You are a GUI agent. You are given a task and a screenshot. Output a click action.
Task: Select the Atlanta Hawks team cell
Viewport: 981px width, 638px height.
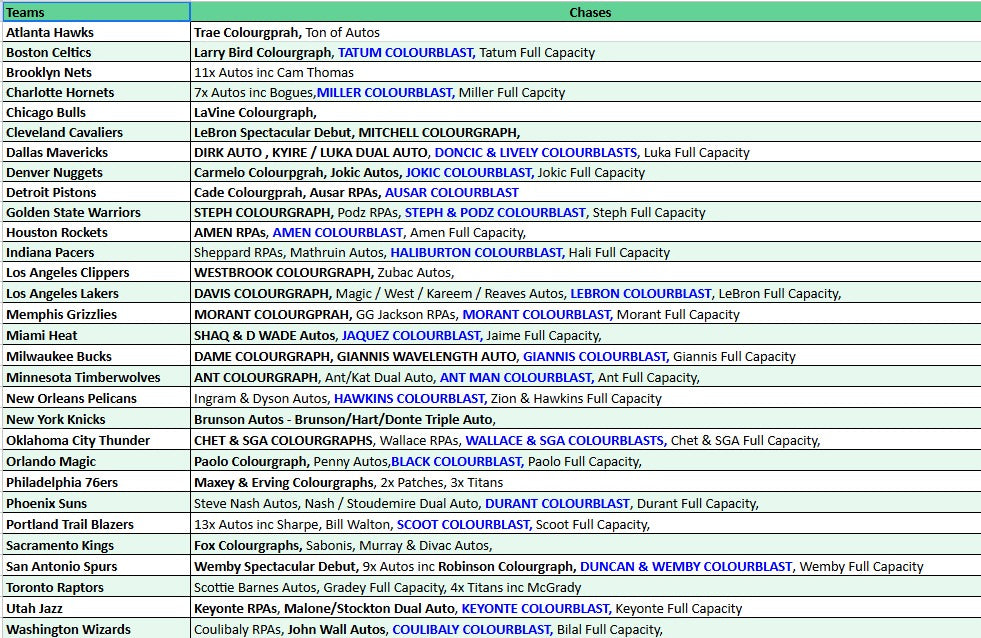[96, 32]
